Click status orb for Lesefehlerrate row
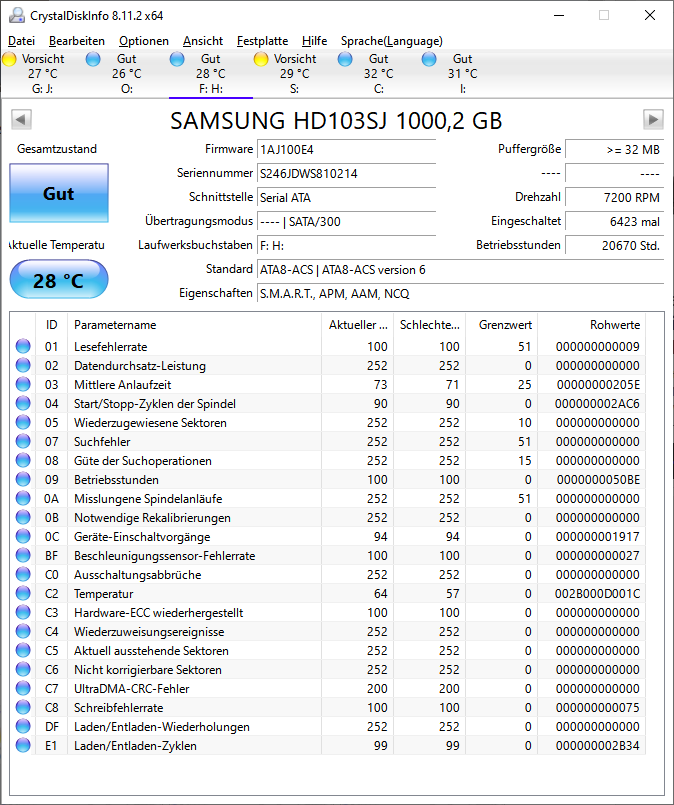This screenshot has width=674, height=805. coord(23,347)
